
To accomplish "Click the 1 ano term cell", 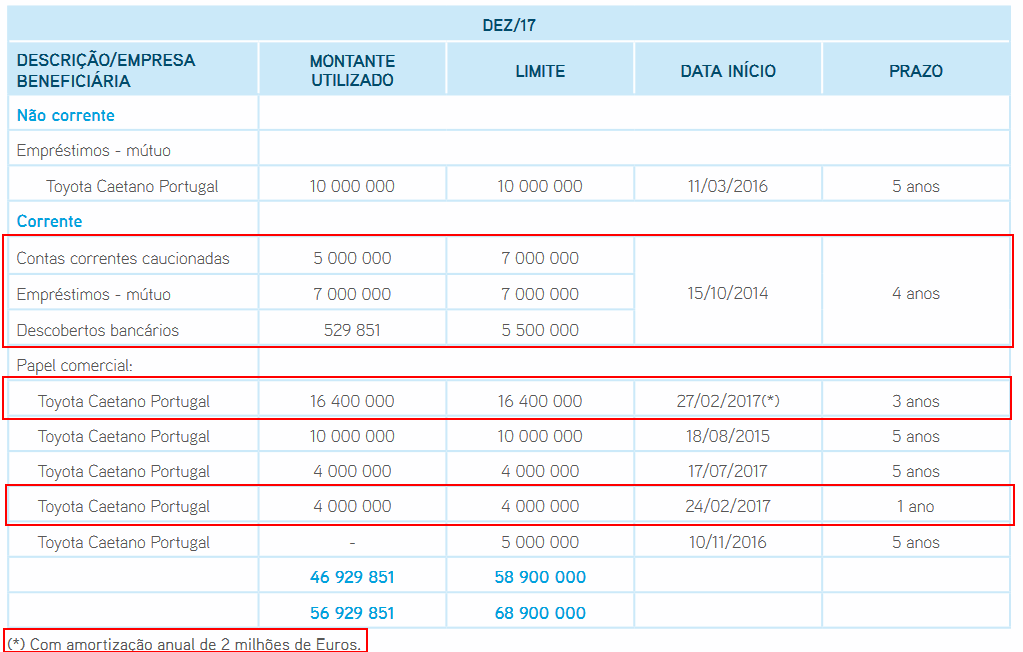I will tap(916, 506).
